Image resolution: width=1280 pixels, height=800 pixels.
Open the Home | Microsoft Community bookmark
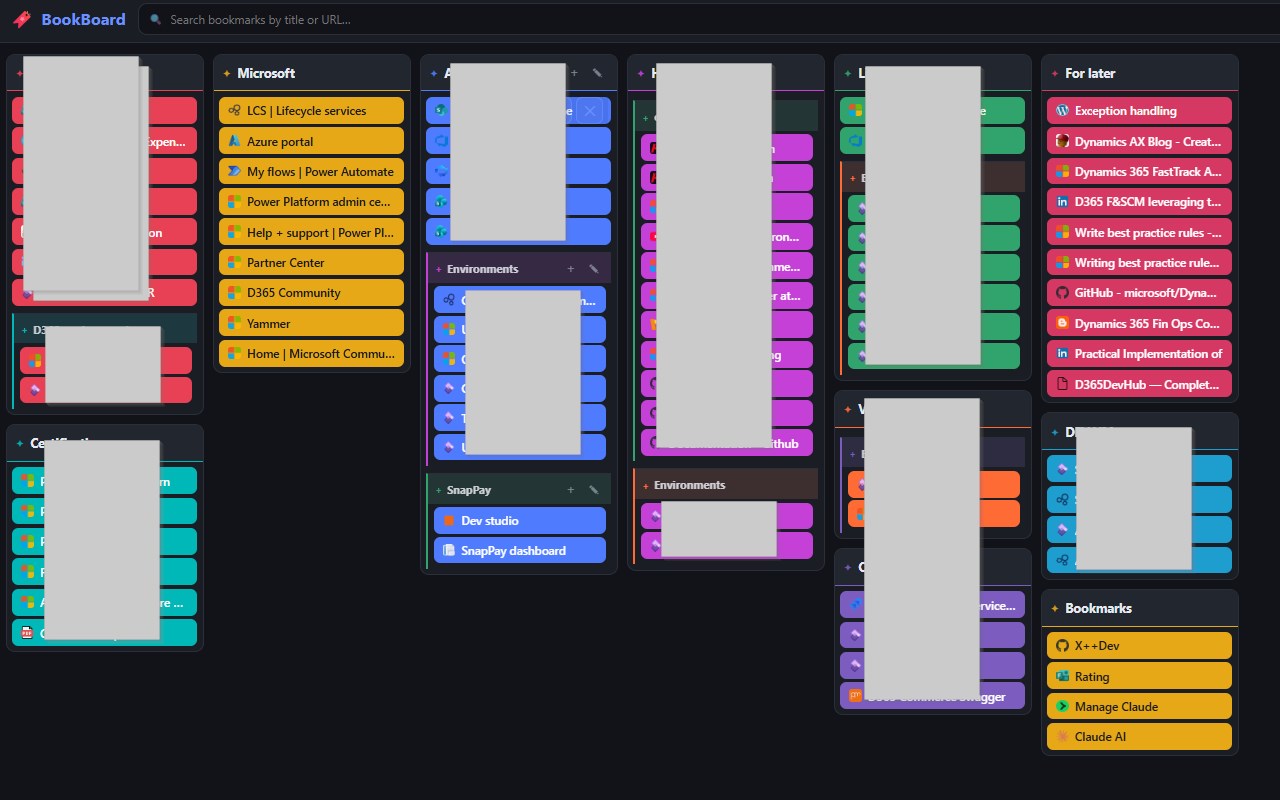tap(311, 353)
